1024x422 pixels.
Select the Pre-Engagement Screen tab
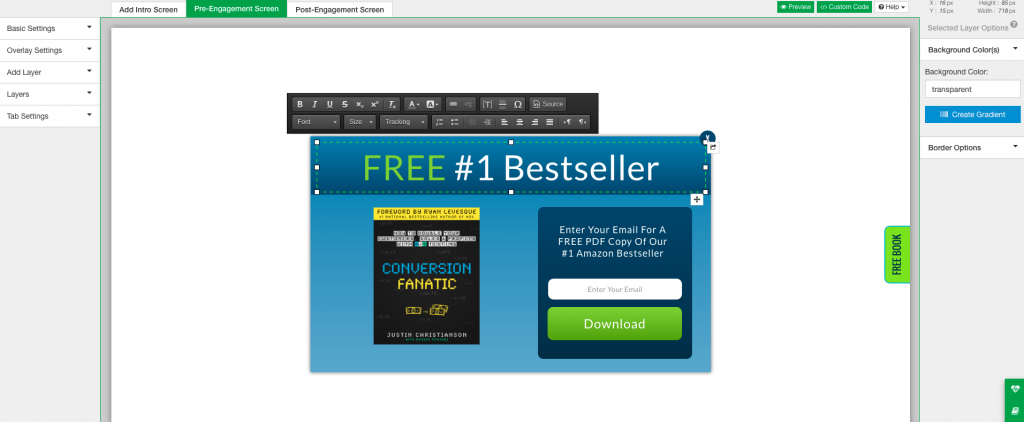pos(236,9)
